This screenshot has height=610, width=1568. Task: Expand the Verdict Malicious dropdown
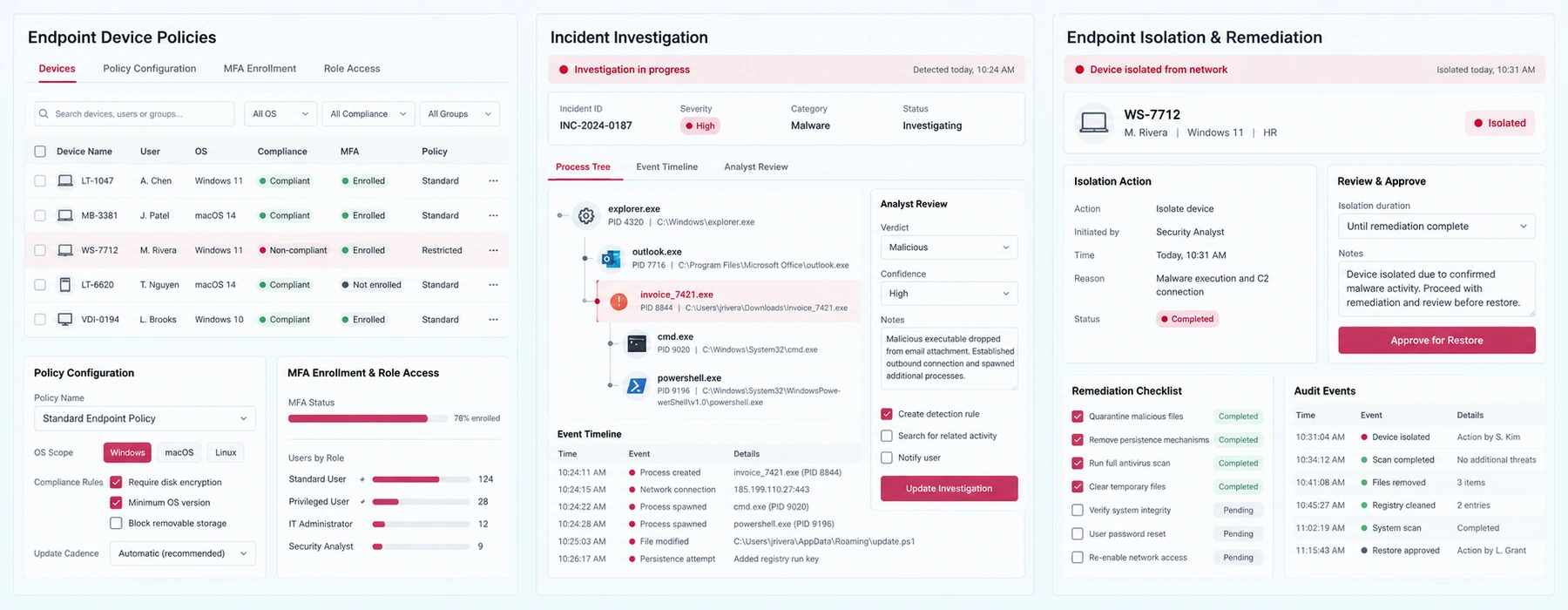(x=949, y=247)
